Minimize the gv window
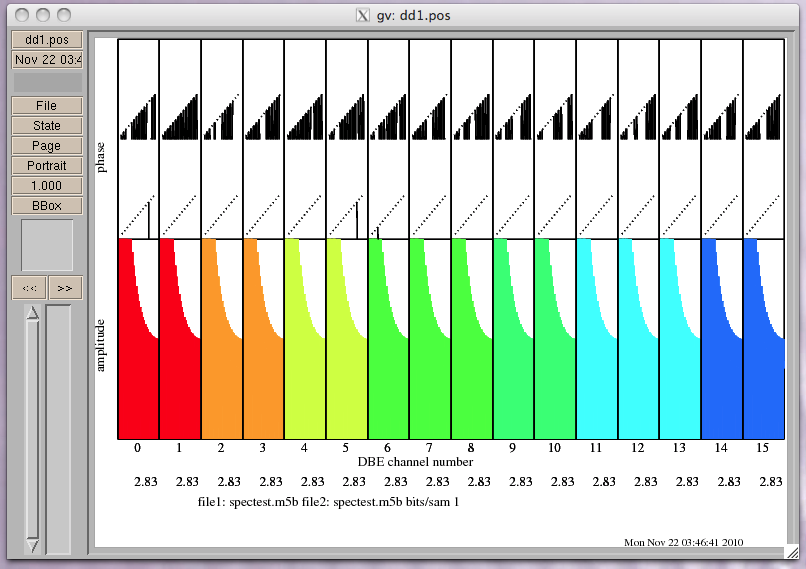Screen dimensions: 806x569 coord(43,15)
